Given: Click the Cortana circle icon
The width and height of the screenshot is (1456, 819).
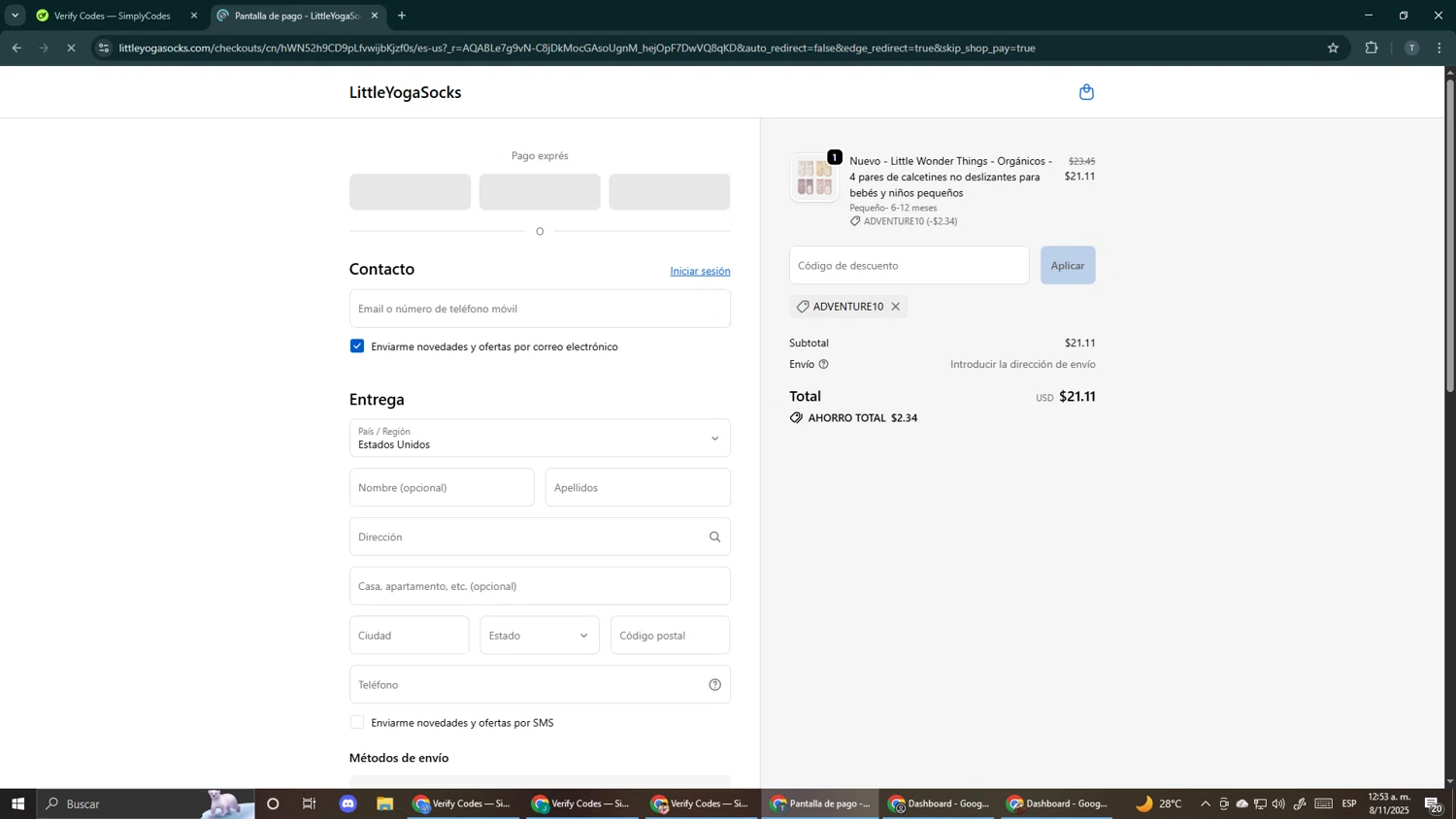Looking at the screenshot, I should click(x=273, y=803).
